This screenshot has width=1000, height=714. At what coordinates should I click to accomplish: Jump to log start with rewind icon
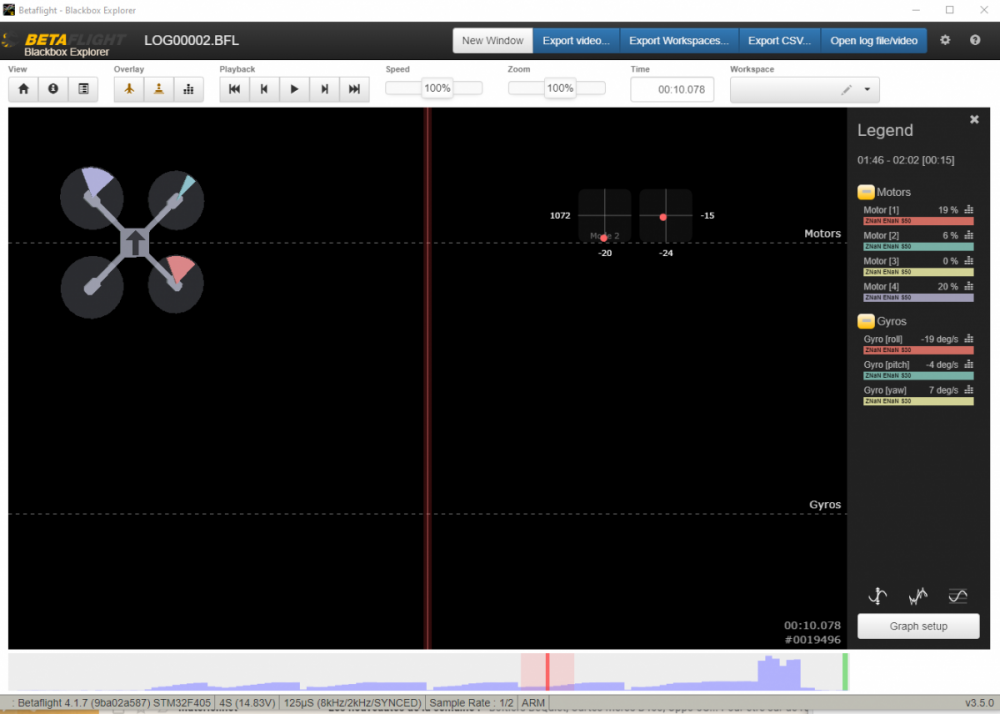(x=234, y=89)
